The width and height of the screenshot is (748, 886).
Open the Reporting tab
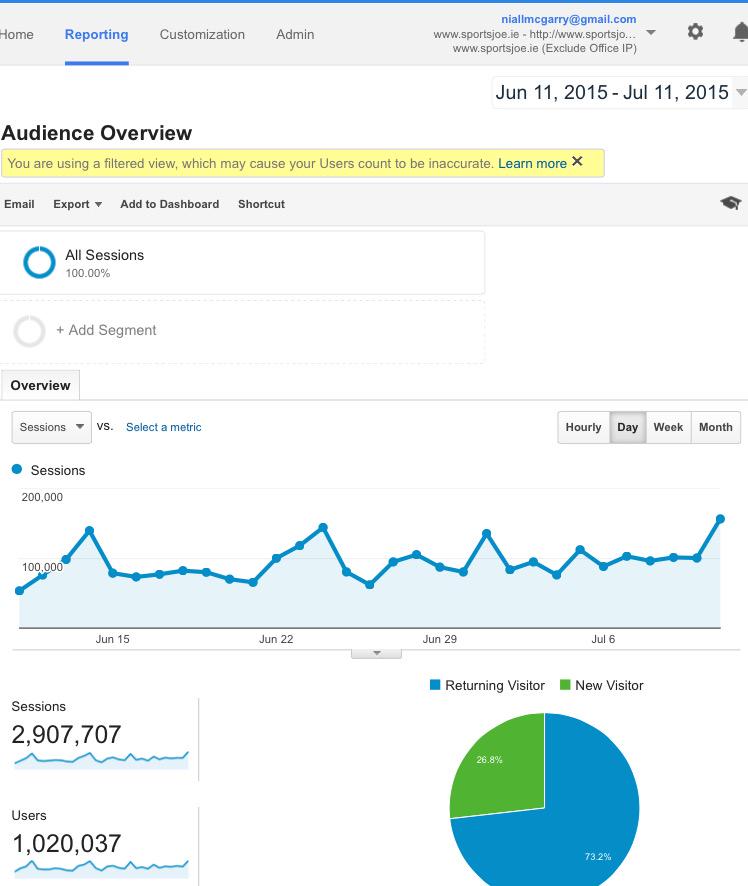click(x=97, y=34)
